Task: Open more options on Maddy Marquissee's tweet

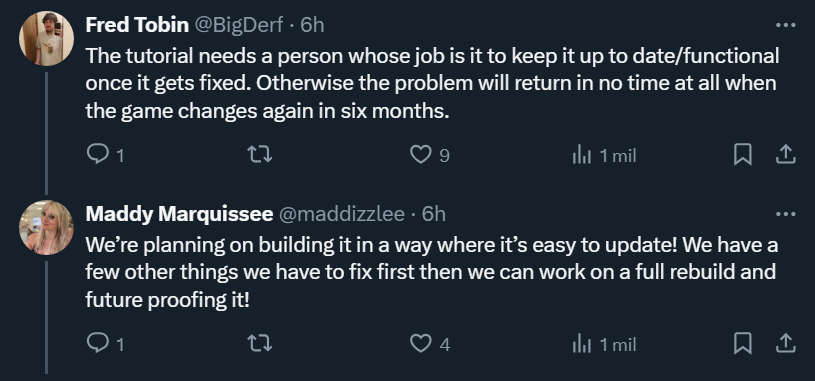Action: click(x=785, y=214)
